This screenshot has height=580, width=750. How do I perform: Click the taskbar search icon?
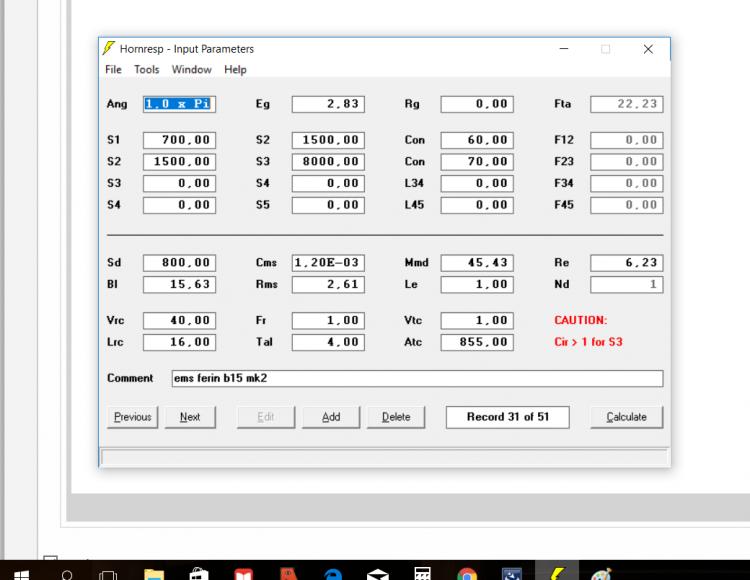pyautogui.click(x=66, y=574)
